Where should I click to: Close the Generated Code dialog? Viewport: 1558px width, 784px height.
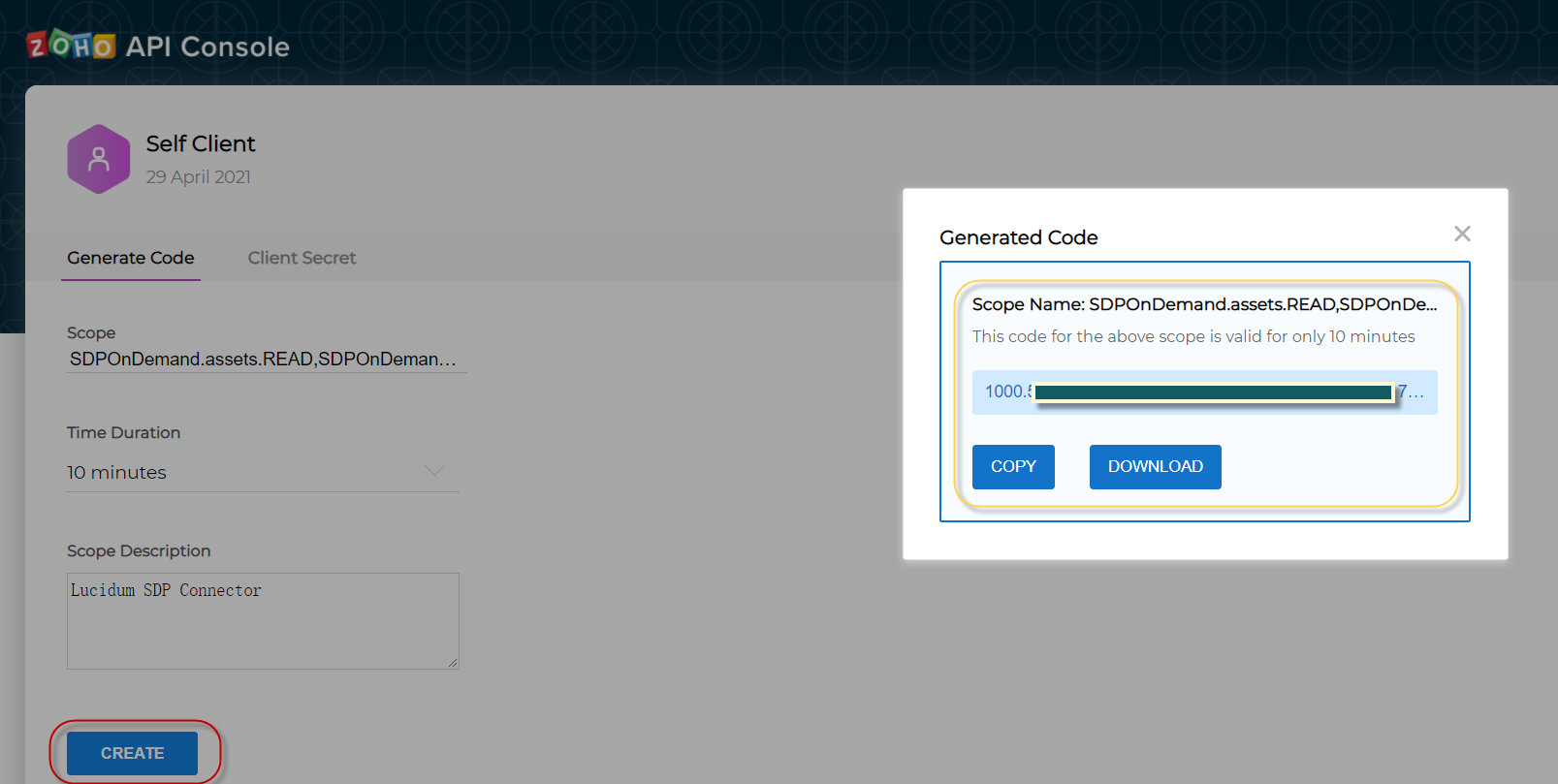pyautogui.click(x=1462, y=234)
